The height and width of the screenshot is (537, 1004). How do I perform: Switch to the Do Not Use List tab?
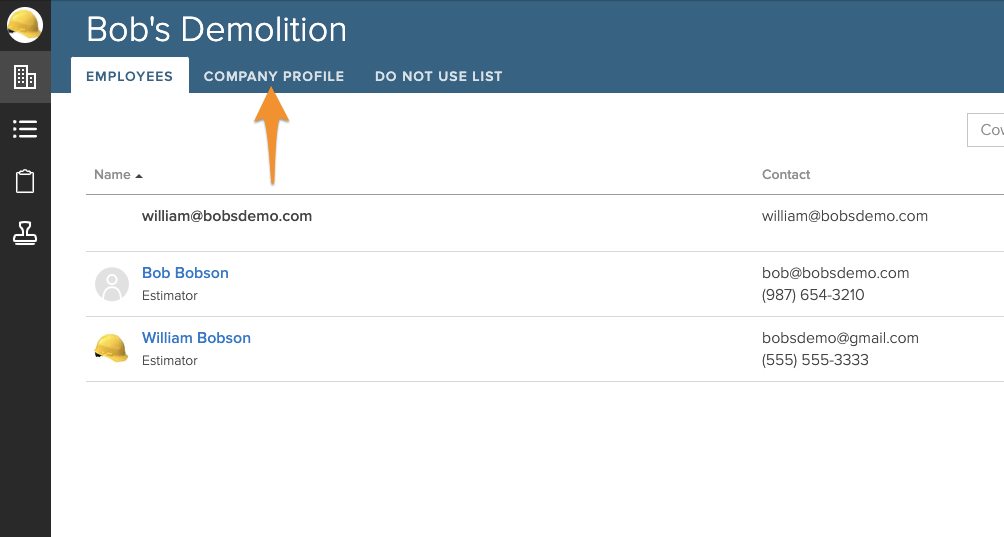pos(438,76)
